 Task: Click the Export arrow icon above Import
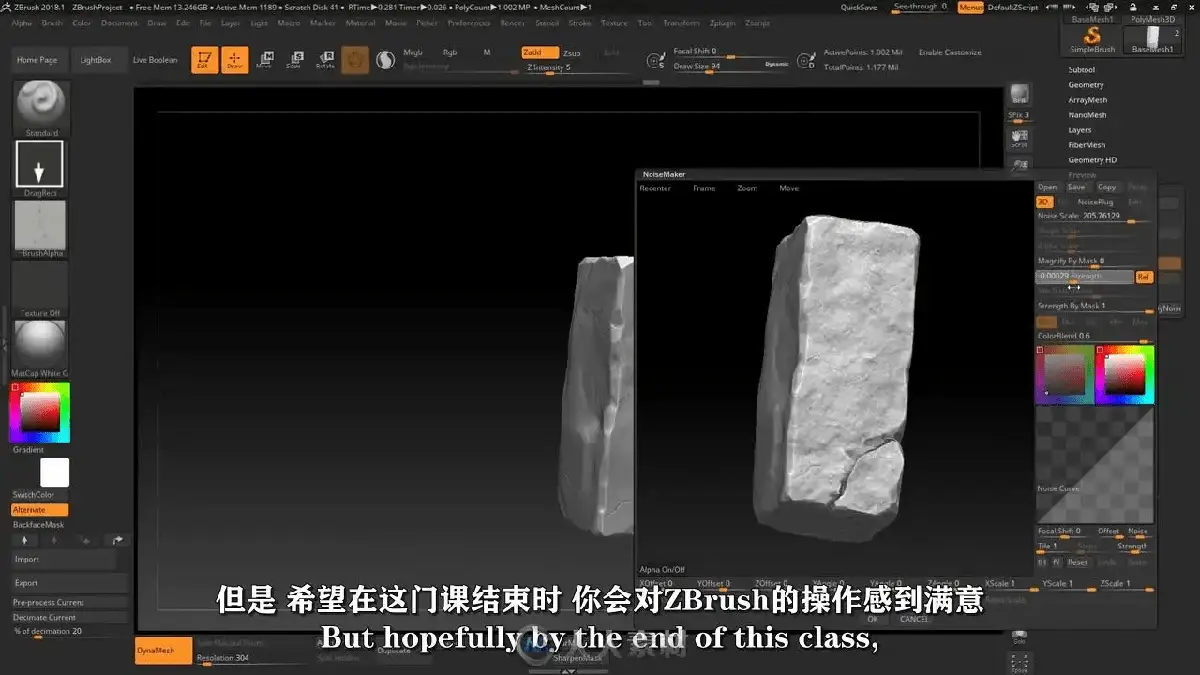pos(118,540)
